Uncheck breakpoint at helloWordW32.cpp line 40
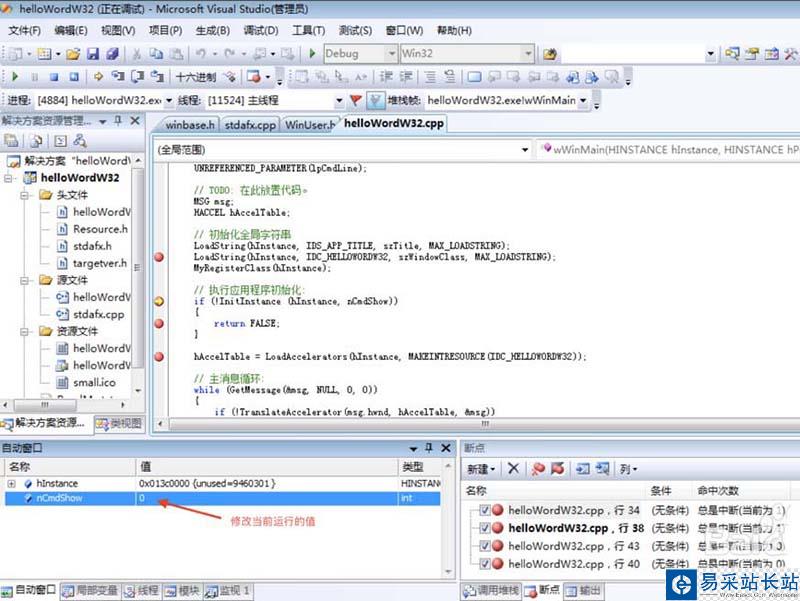This screenshot has width=800, height=601. point(485,564)
